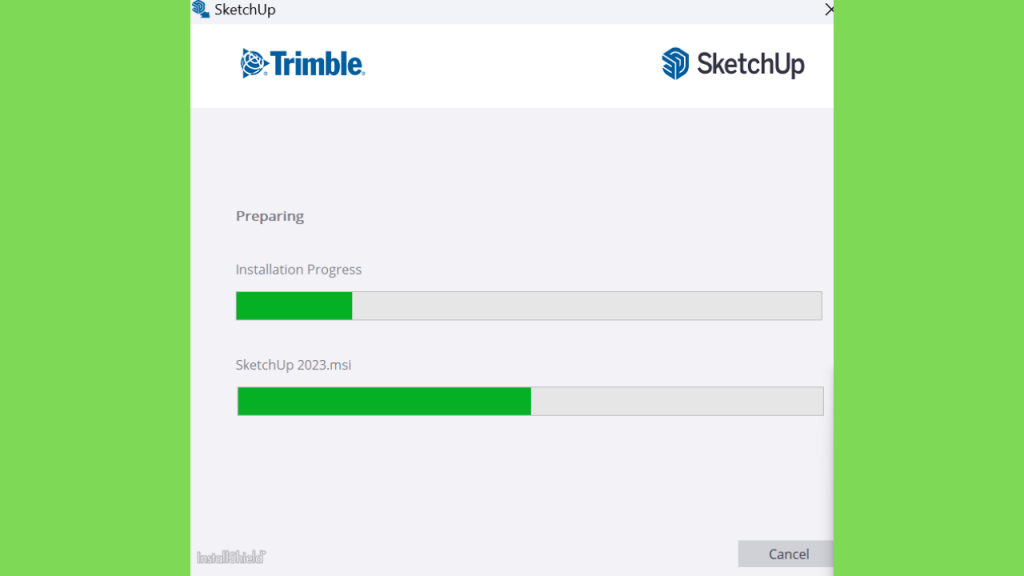Click the SketchUp wordmark in header
The width and height of the screenshot is (1024, 576).
[x=750, y=64]
